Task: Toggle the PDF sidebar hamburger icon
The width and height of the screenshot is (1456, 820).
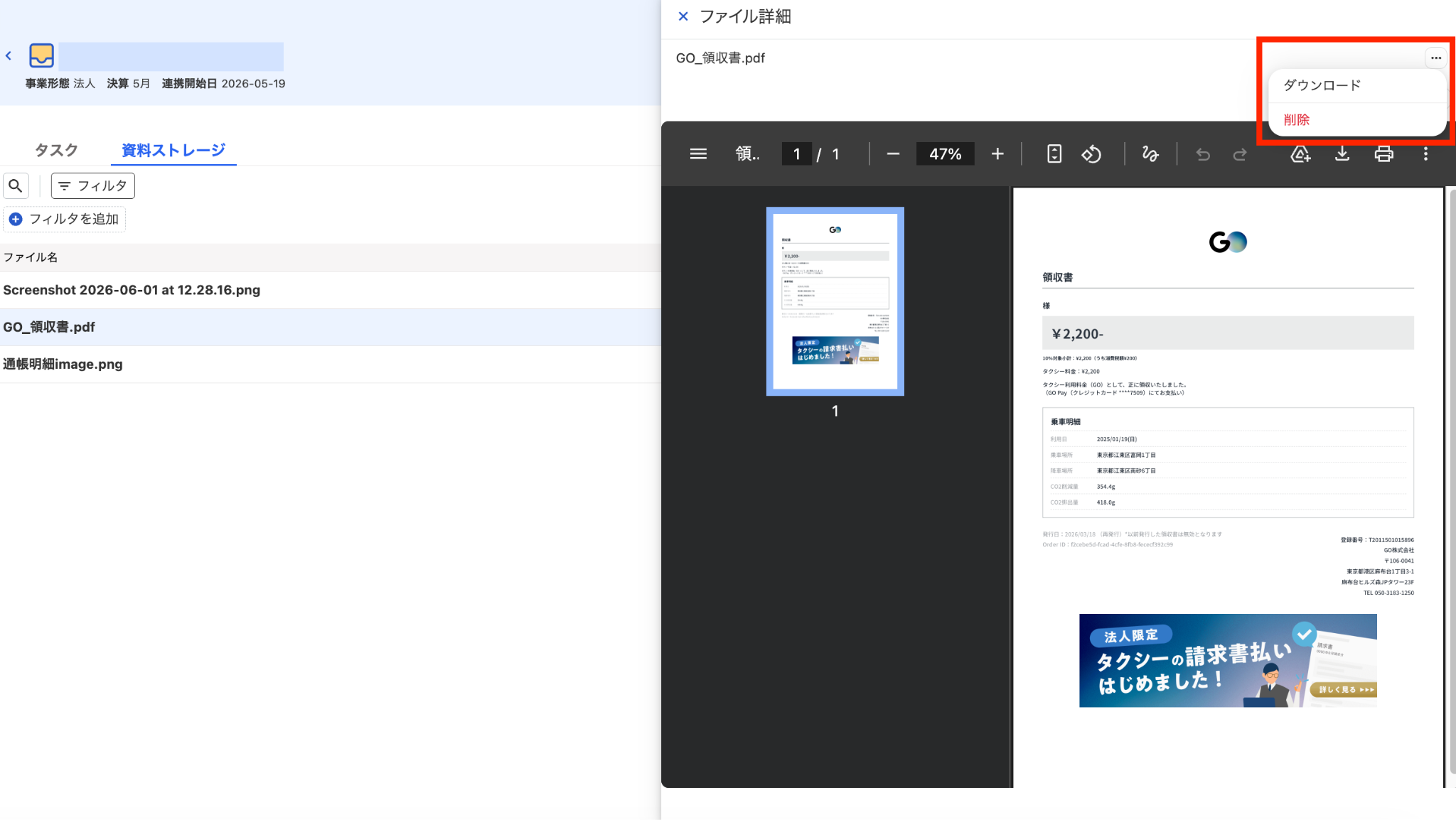Action: point(698,154)
